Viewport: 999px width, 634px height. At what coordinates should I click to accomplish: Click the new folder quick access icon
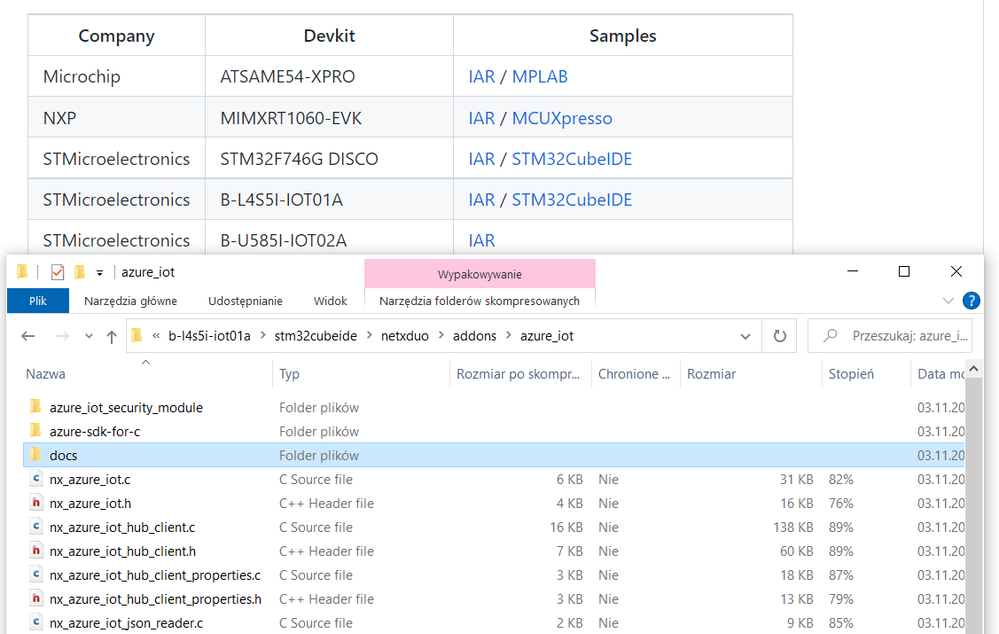click(x=80, y=272)
